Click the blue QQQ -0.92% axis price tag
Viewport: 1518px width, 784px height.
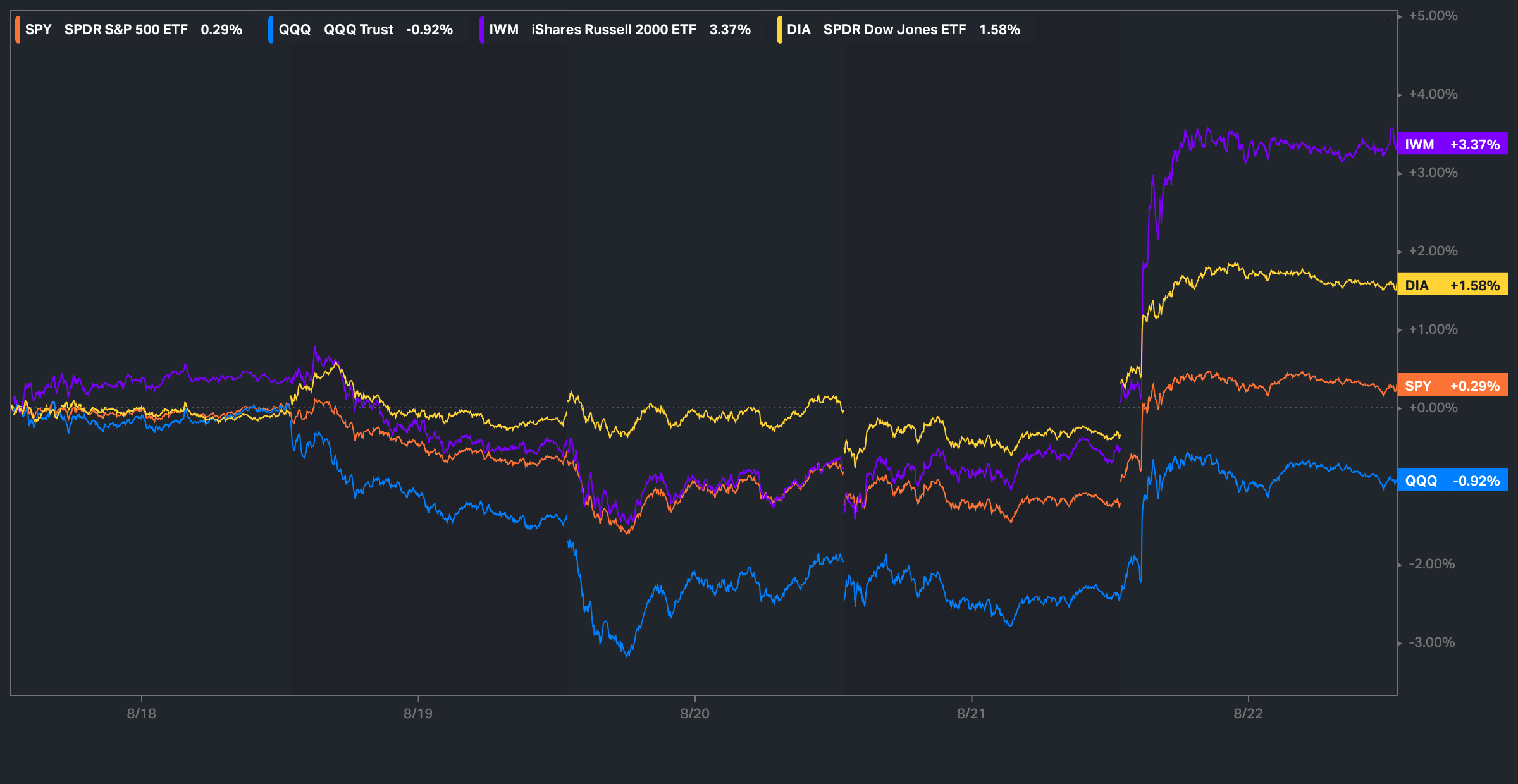tap(1452, 481)
